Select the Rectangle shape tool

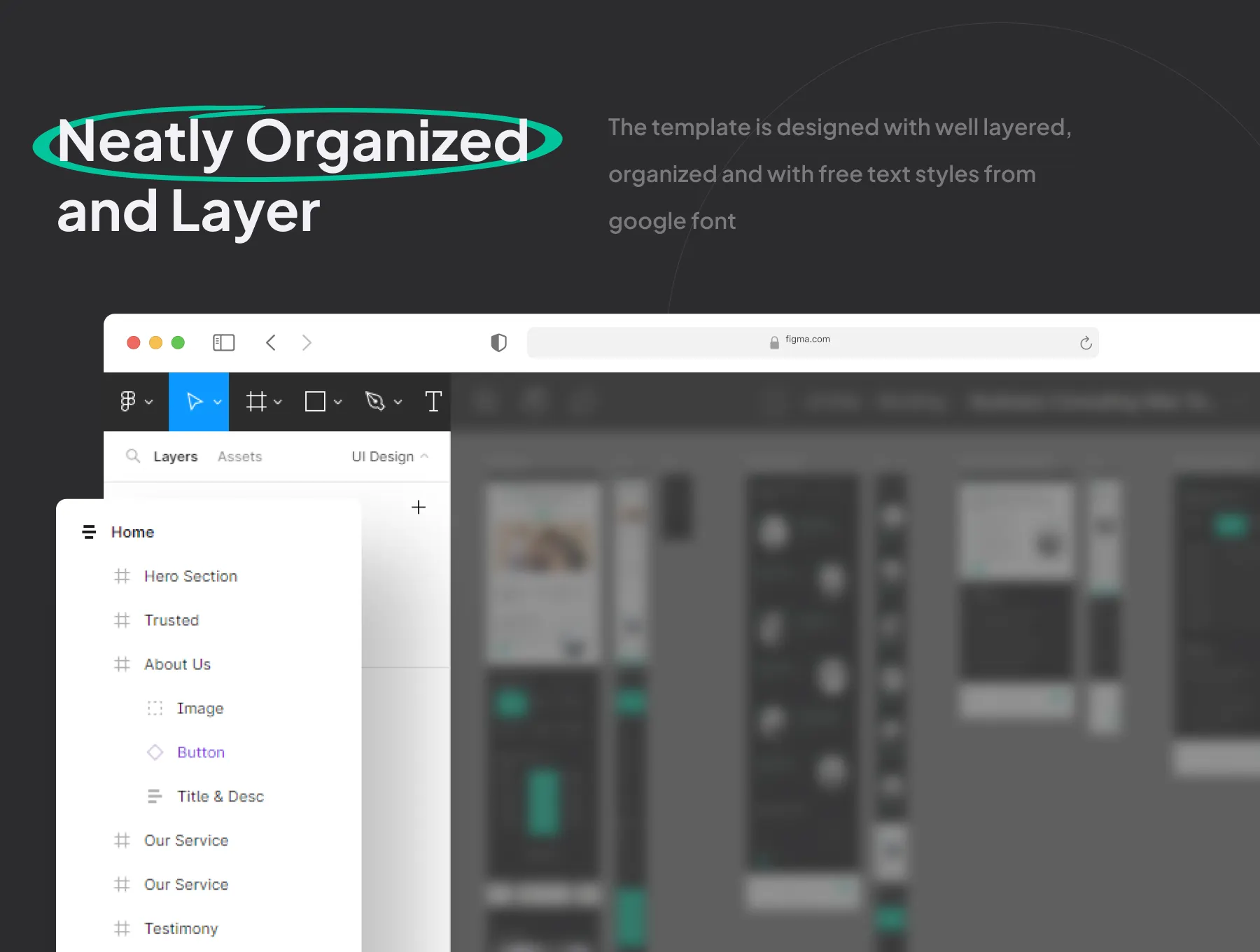(x=315, y=402)
